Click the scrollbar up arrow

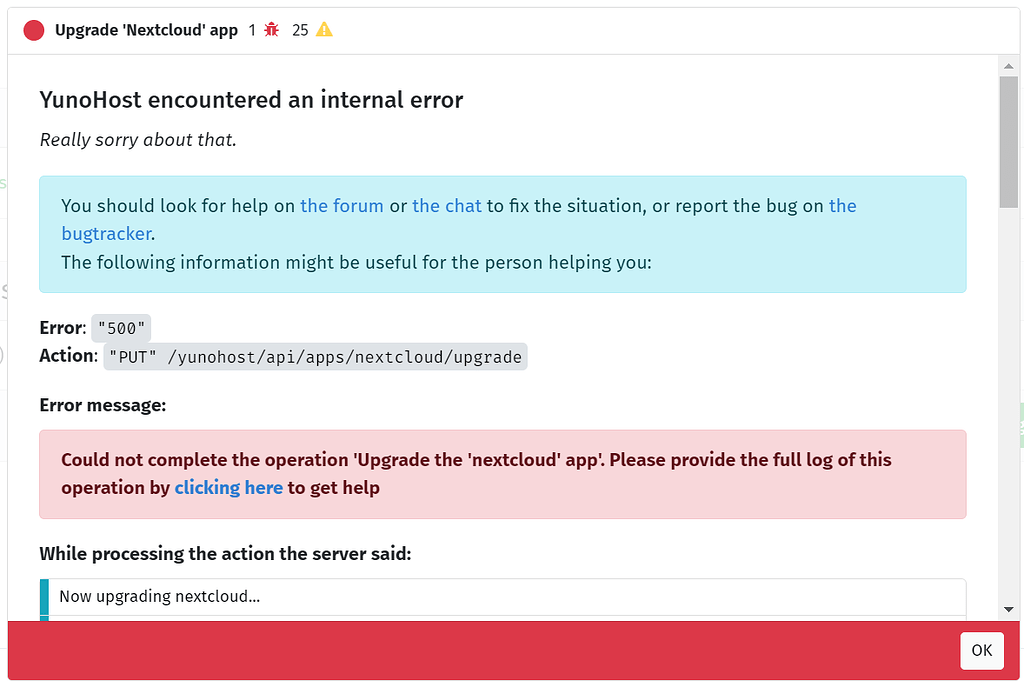point(1008,66)
